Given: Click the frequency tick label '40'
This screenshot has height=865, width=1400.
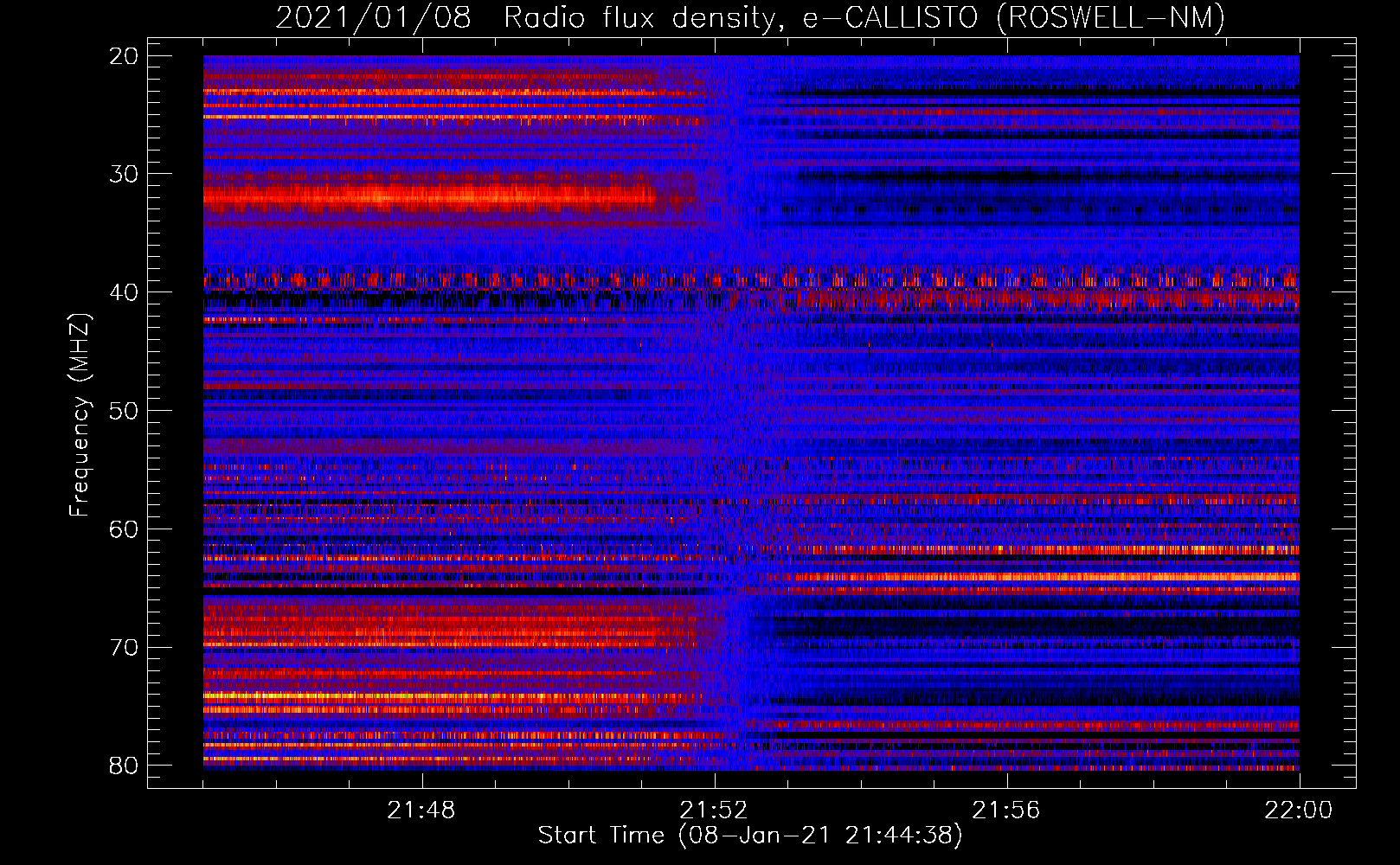Looking at the screenshot, I should coord(125,292).
